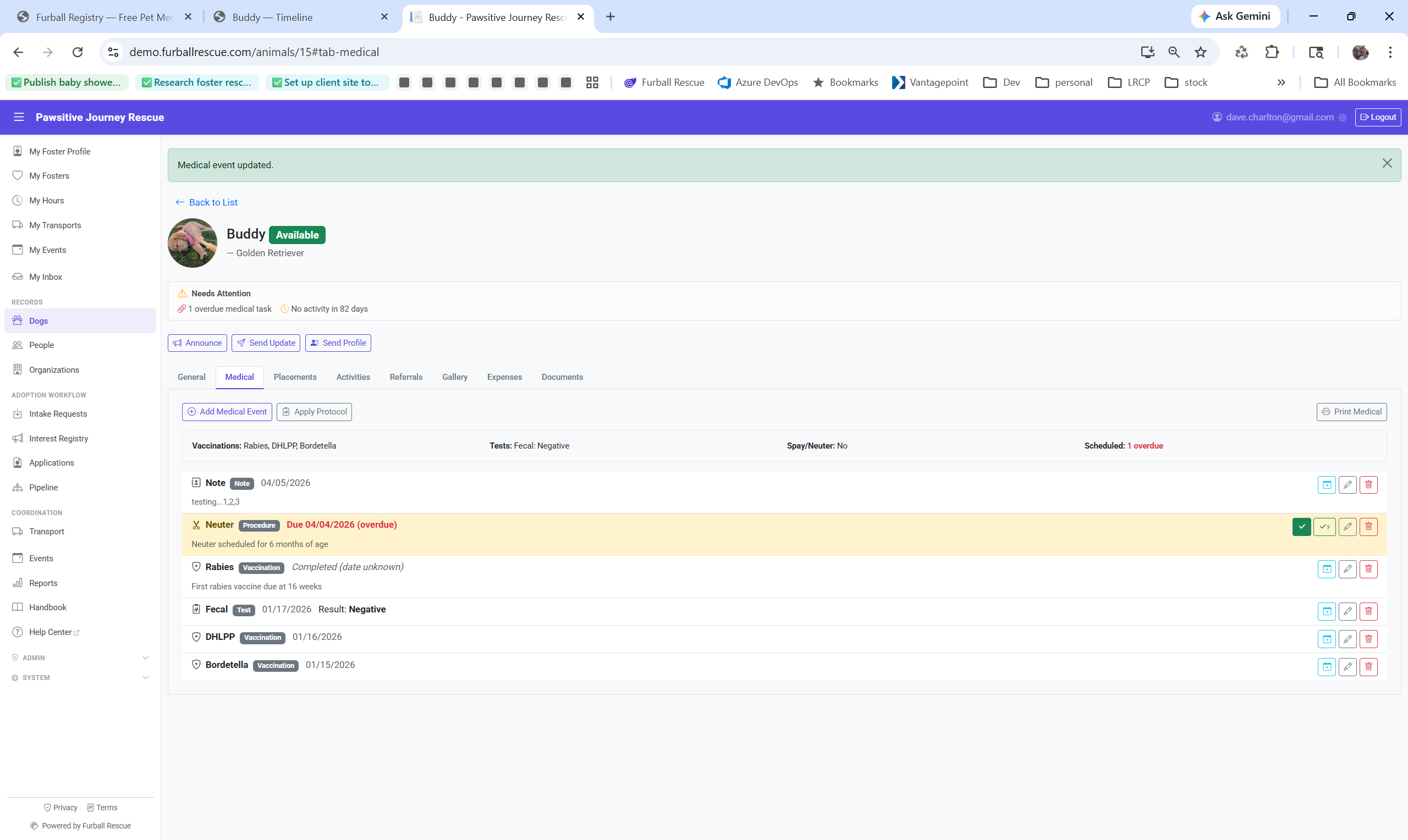Open the hamburger sidebar menu icon
This screenshot has width=1408, height=840.
[19, 117]
